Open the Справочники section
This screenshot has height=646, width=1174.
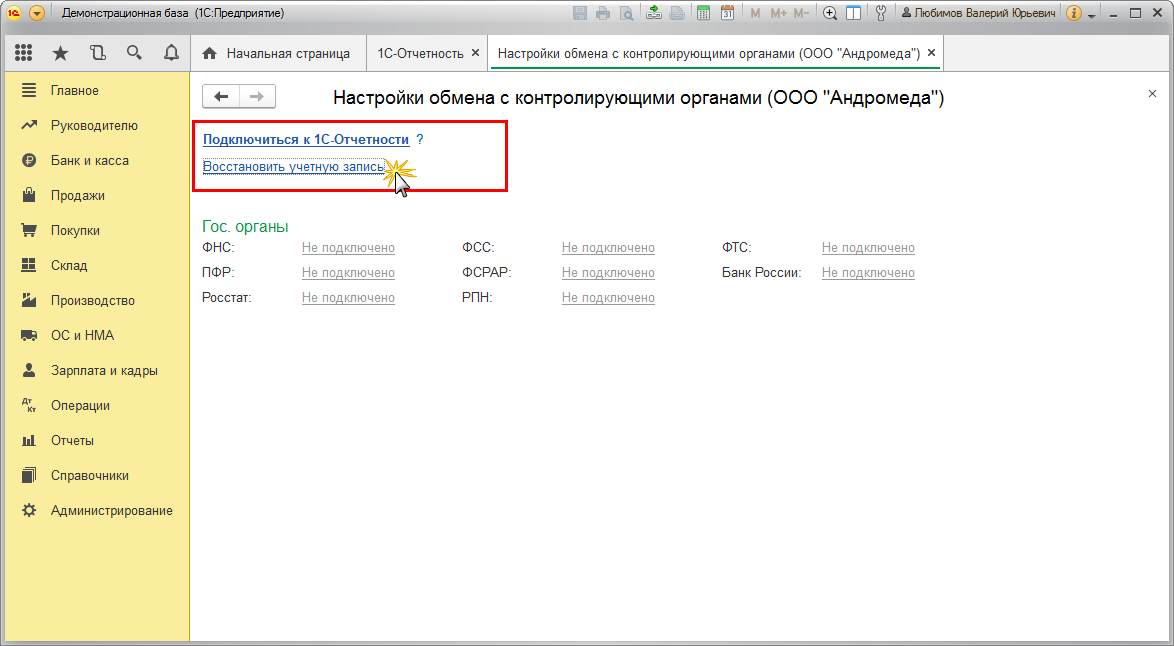(97, 475)
